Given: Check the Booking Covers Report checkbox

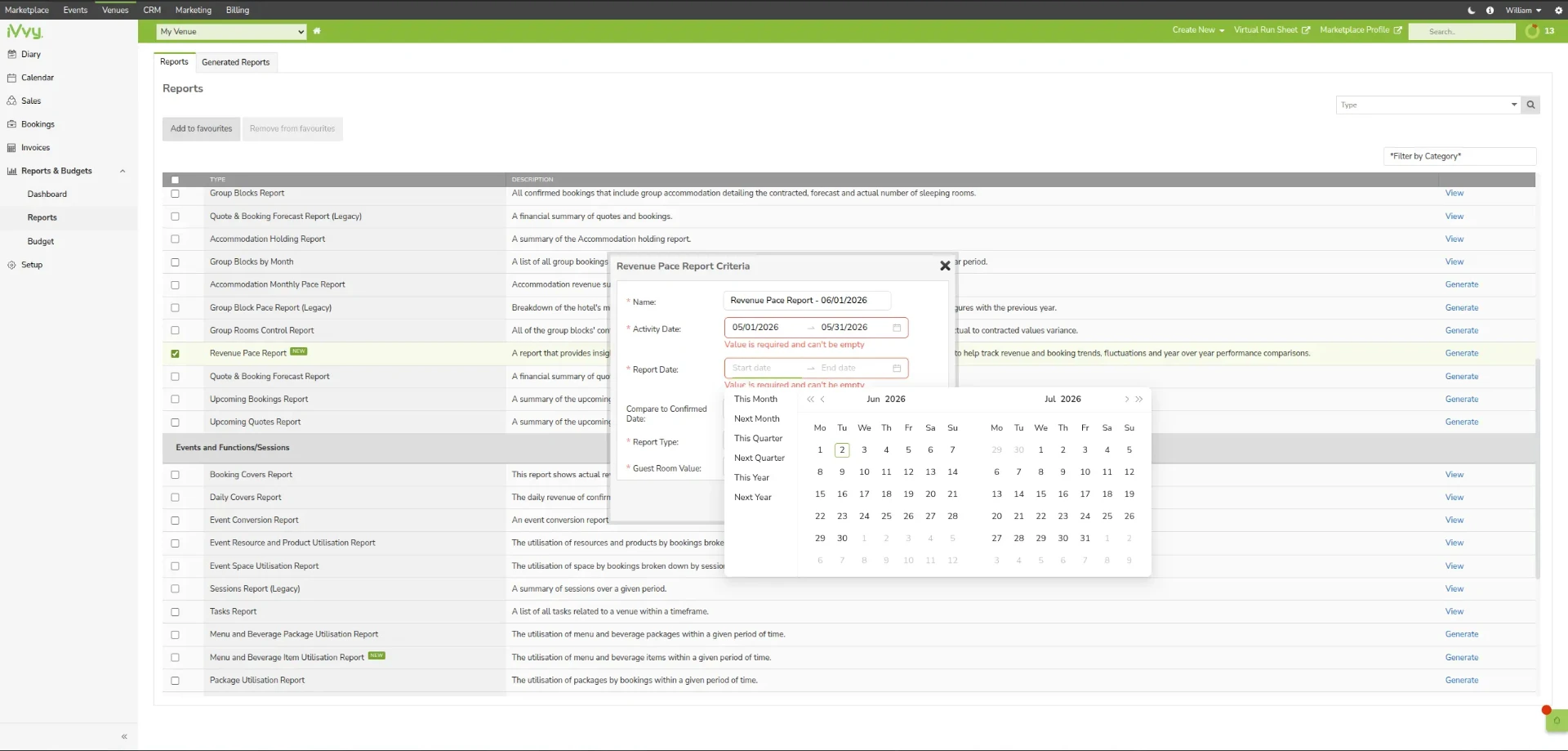Looking at the screenshot, I should (175, 475).
